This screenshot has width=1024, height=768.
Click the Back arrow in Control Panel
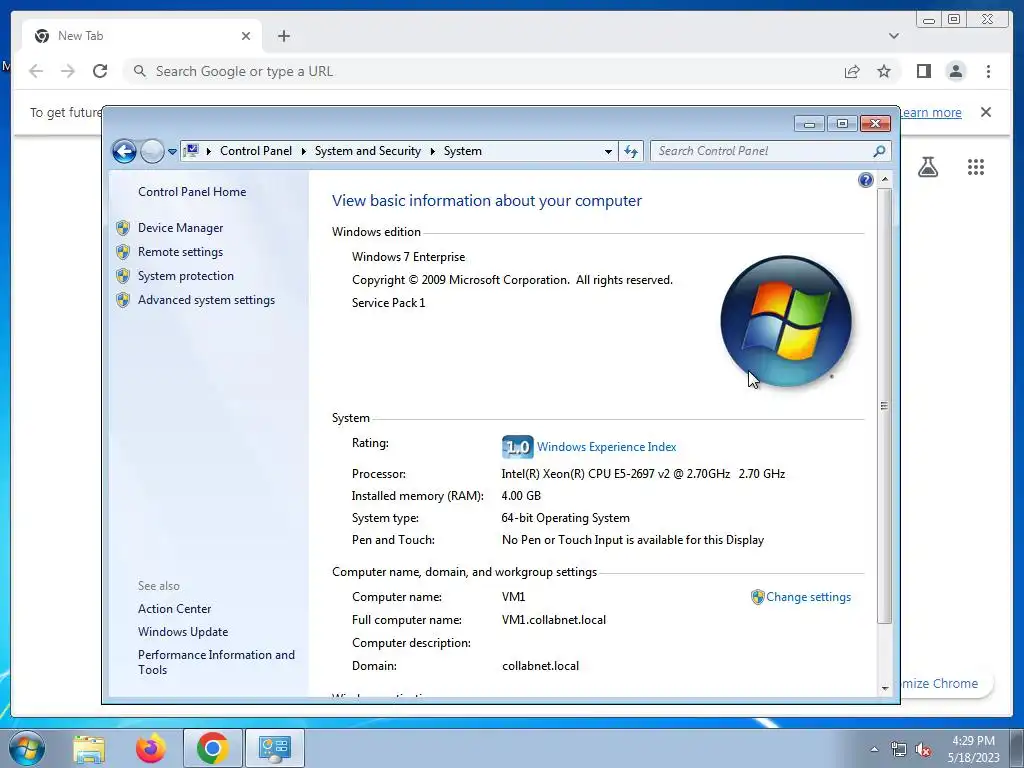point(124,152)
